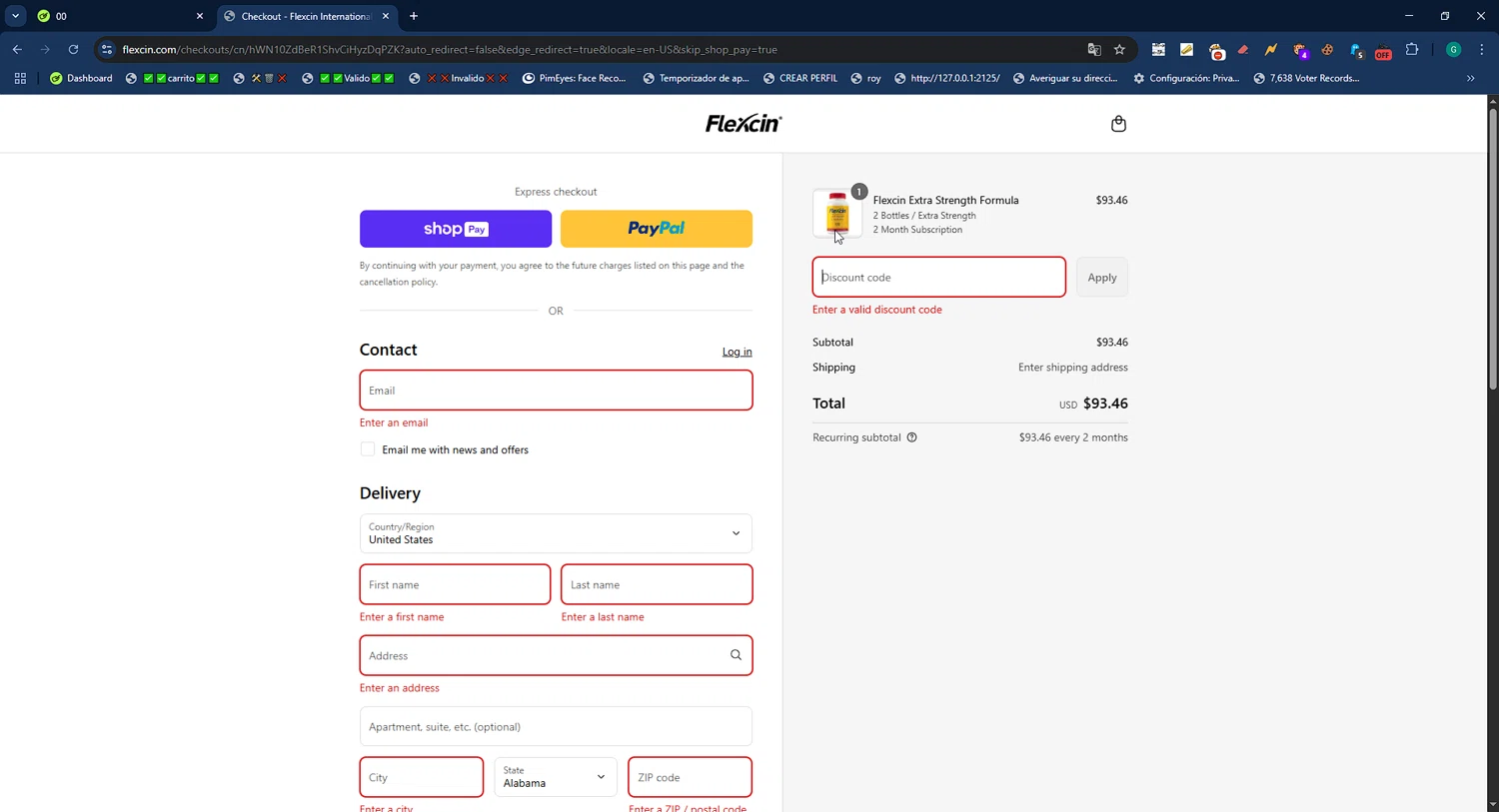1499x812 pixels.
Task: Click the Apply discount button
Action: pos(1102,278)
